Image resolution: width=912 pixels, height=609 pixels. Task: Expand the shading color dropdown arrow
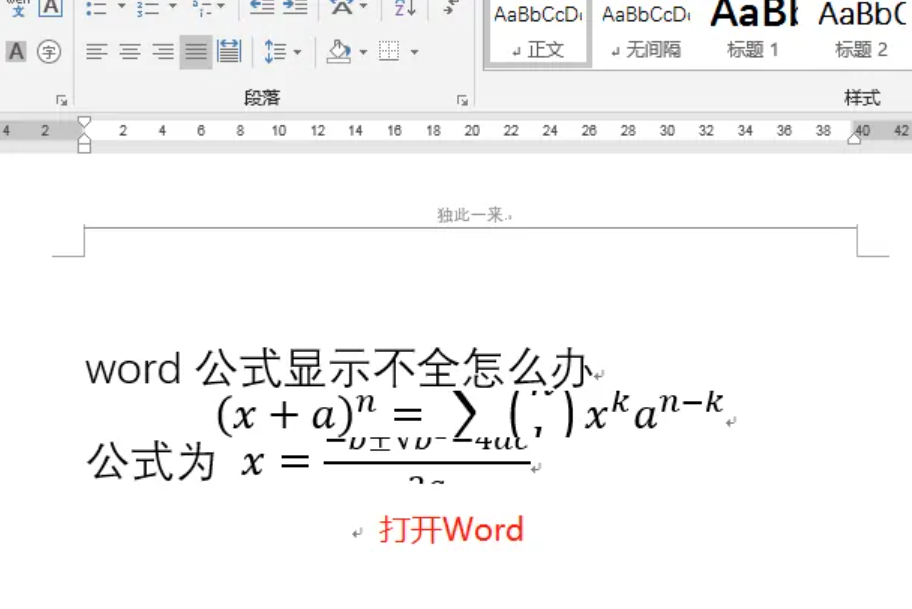363,52
